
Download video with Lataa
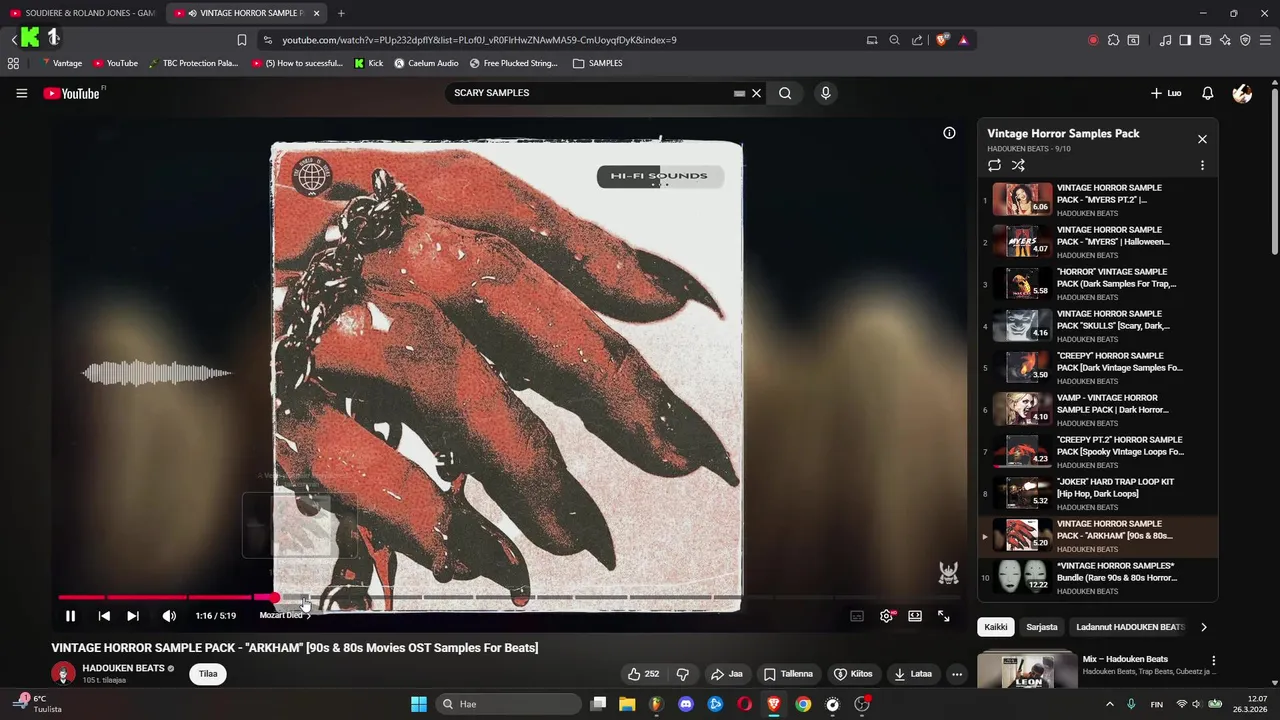pos(913,674)
